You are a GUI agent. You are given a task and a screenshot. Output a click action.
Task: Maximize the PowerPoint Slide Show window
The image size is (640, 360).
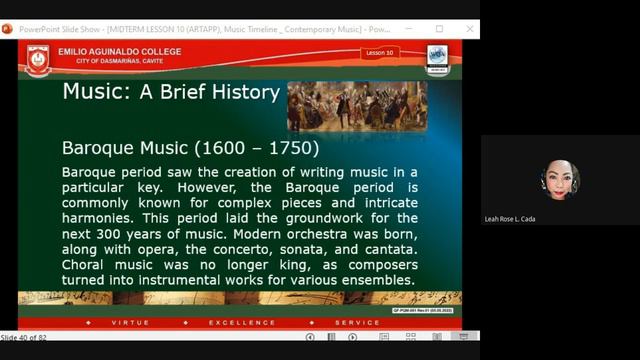tap(439, 29)
